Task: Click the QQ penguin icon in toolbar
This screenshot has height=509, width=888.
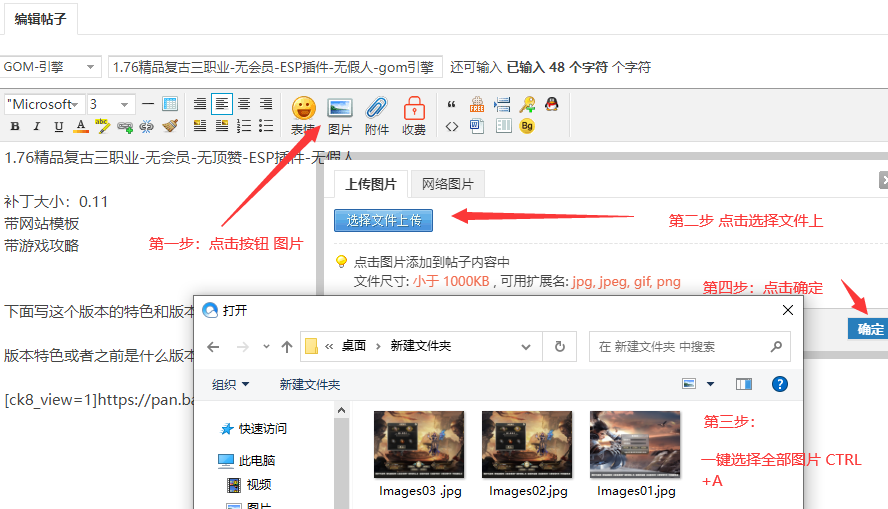Action: click(x=550, y=104)
